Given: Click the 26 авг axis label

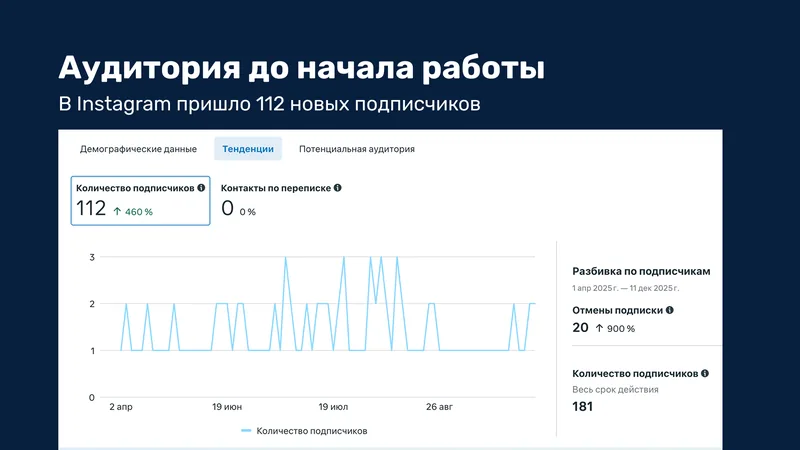Looking at the screenshot, I should pyautogui.click(x=439, y=407).
